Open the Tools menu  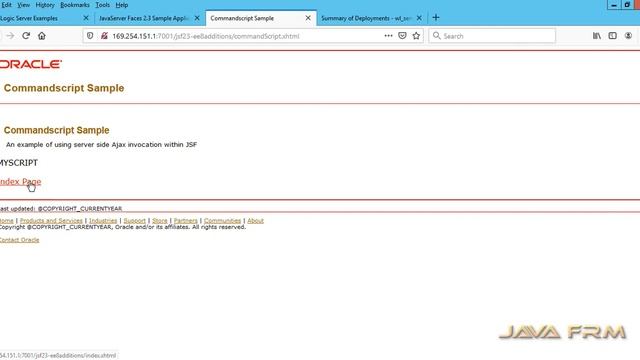[102, 5]
